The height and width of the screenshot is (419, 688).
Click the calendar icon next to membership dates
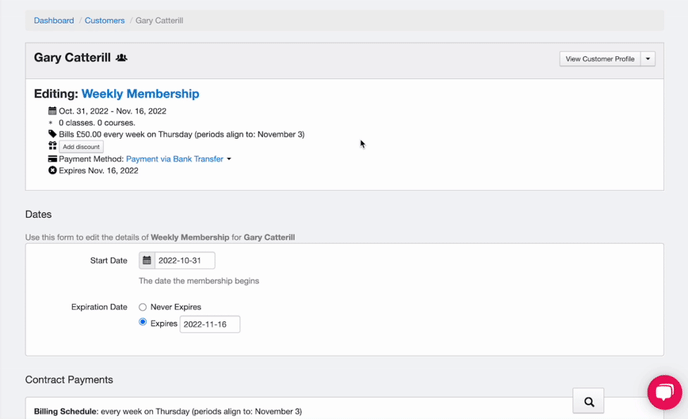[x=52, y=111]
